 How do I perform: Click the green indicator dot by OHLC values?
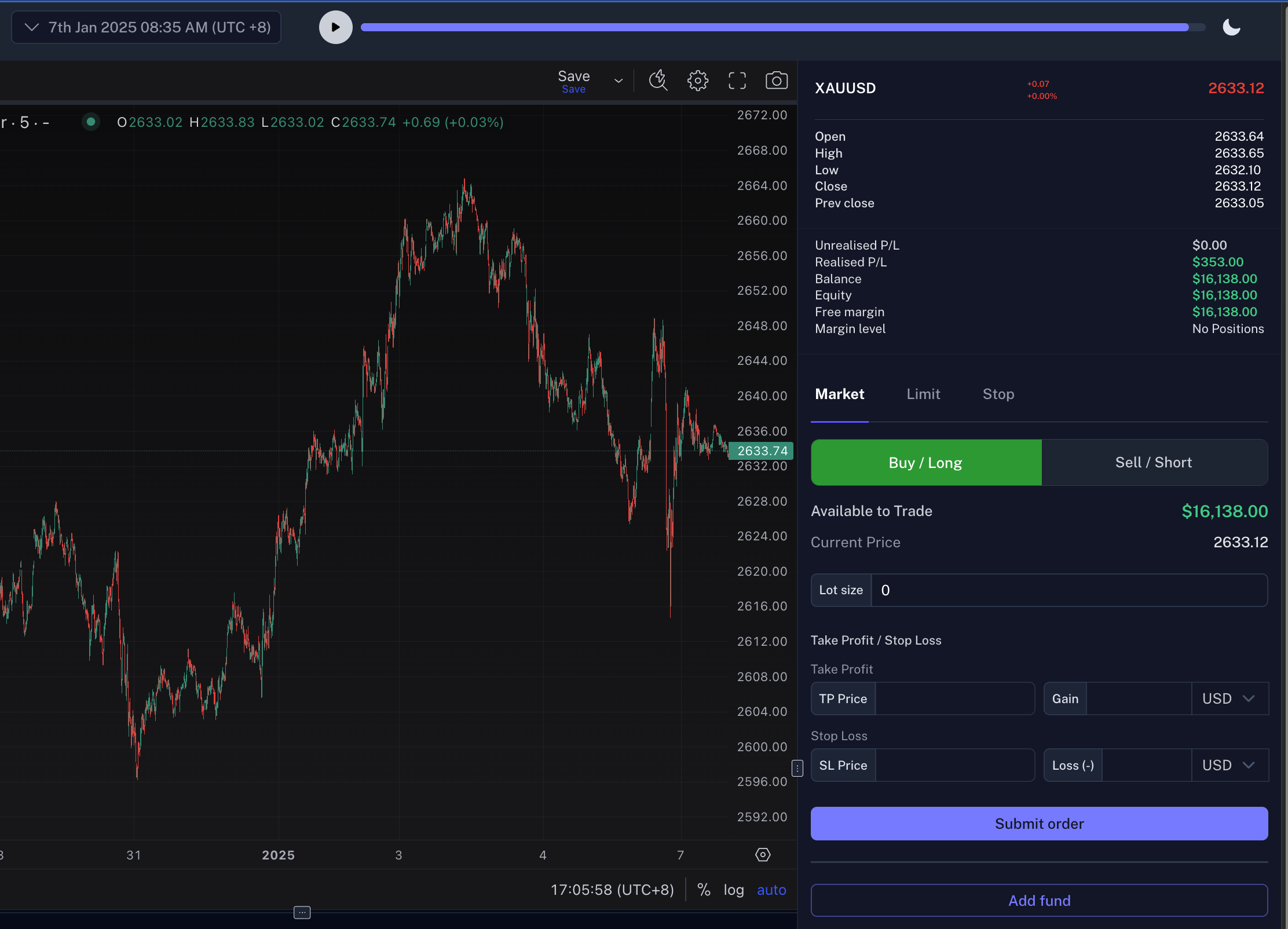[x=91, y=122]
